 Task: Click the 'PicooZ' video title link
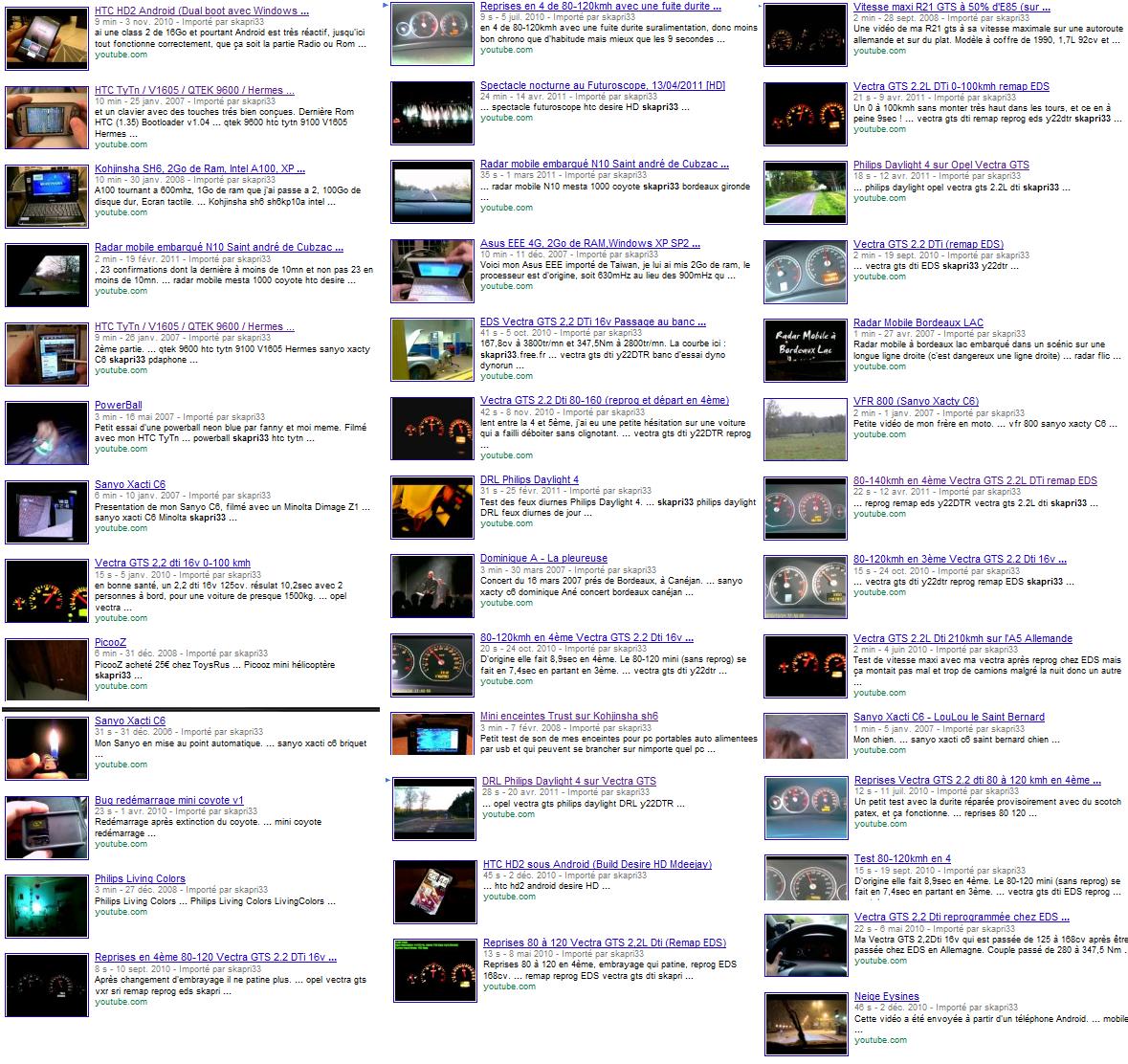tap(110, 642)
